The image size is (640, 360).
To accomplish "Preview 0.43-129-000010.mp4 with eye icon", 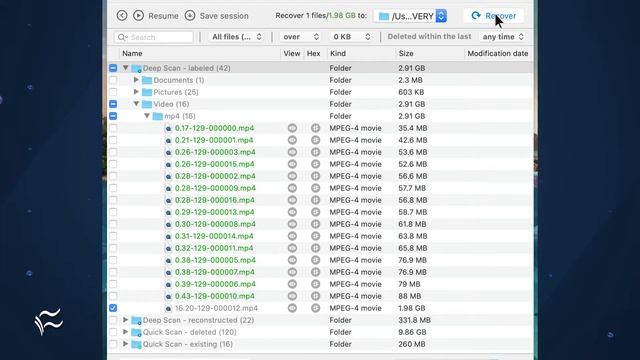I will 292,296.
